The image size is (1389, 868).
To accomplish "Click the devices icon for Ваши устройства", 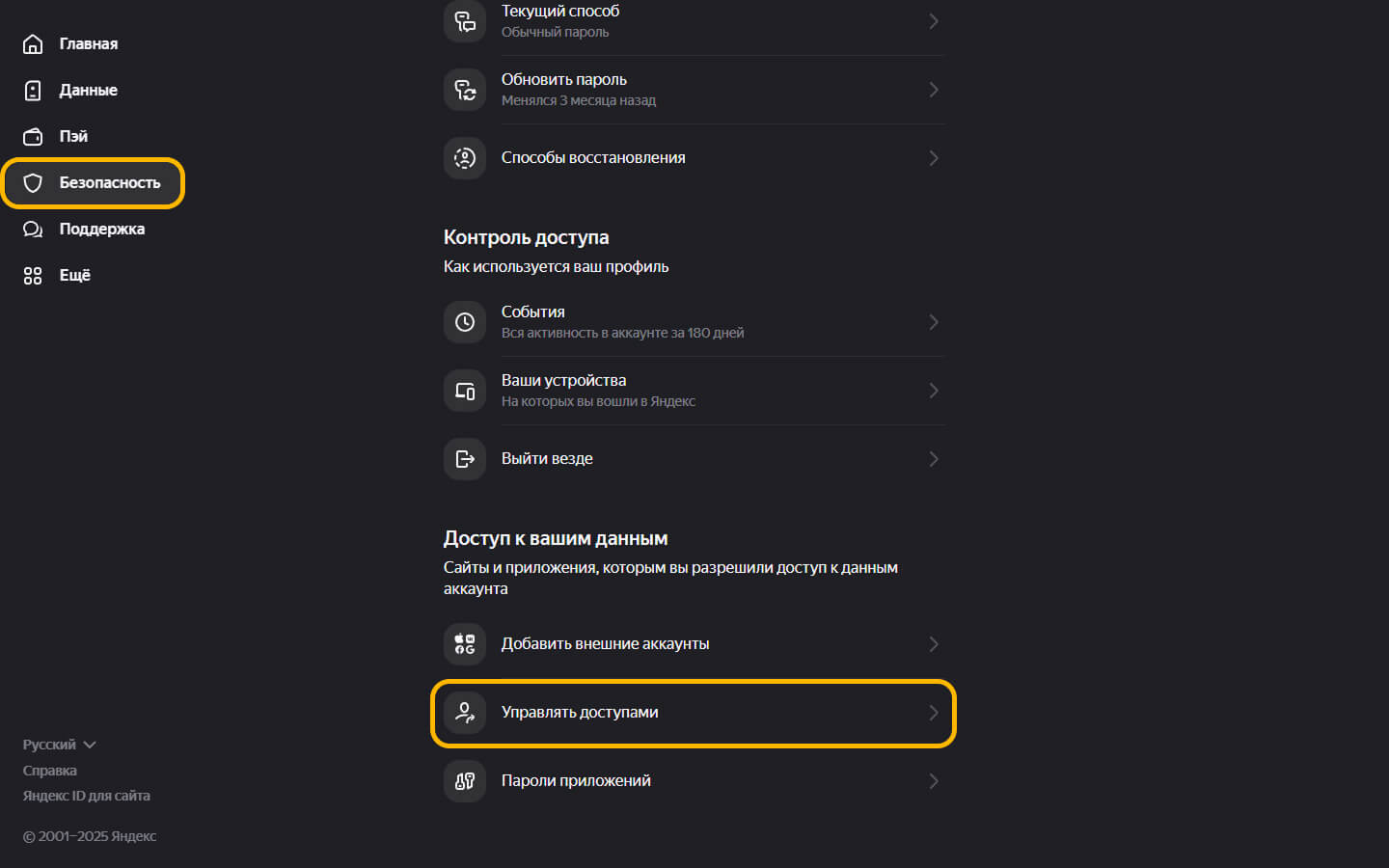I will coord(465,391).
